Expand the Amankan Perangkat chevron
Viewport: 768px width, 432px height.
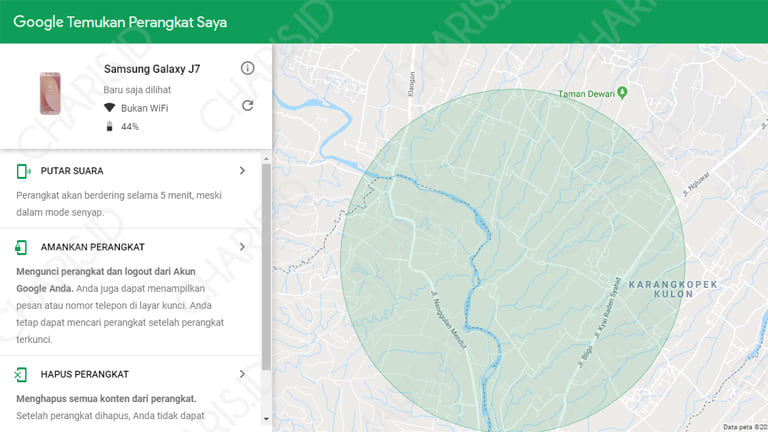(x=242, y=247)
